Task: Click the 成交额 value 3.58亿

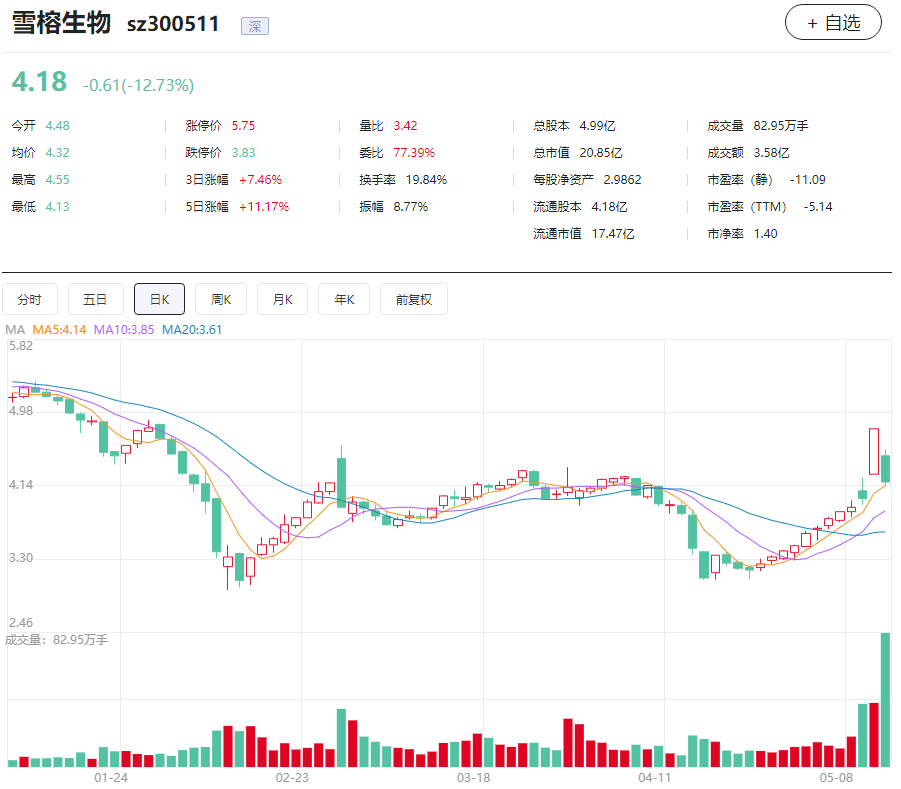Action: (x=772, y=153)
